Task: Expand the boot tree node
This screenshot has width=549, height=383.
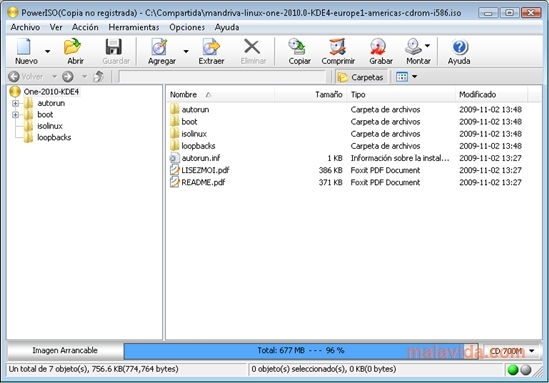Action: click(15, 114)
